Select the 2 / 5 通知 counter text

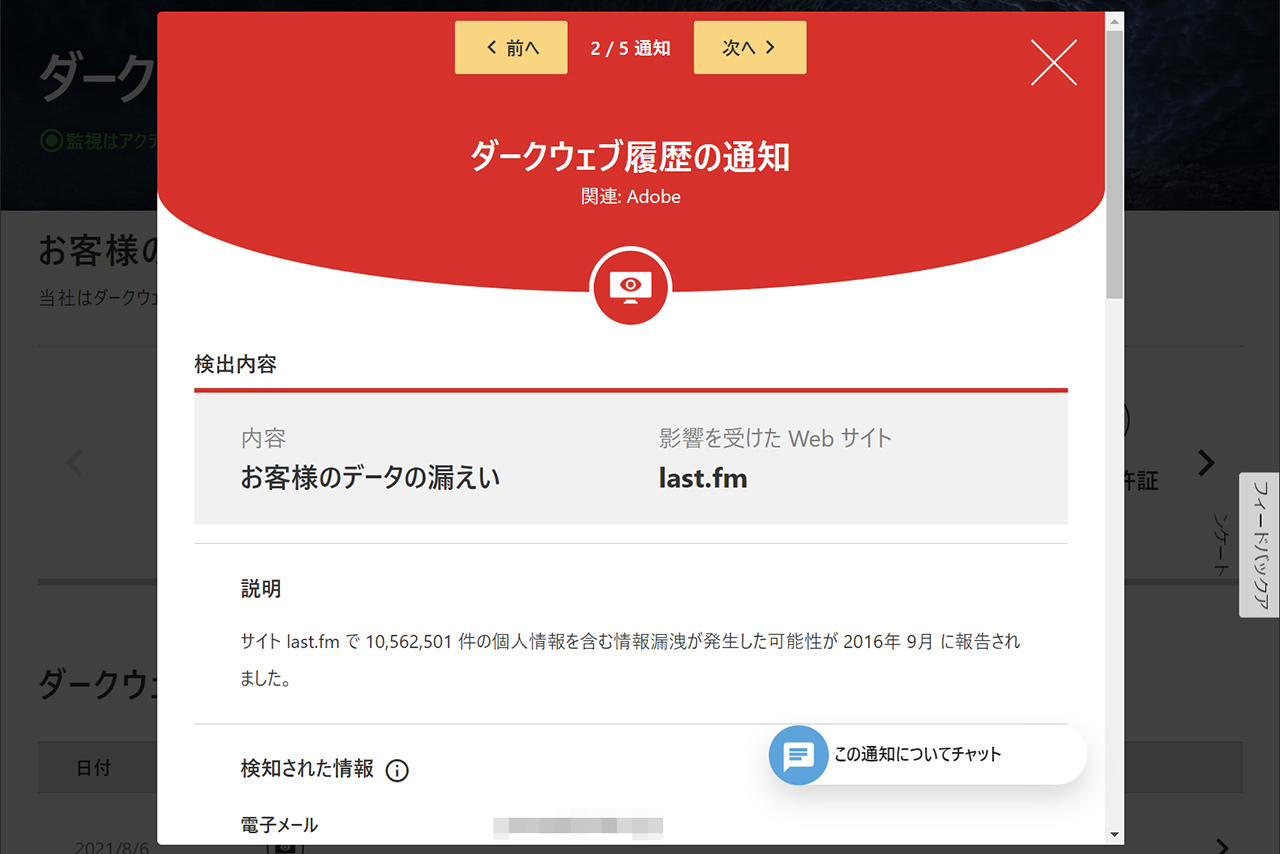630,48
